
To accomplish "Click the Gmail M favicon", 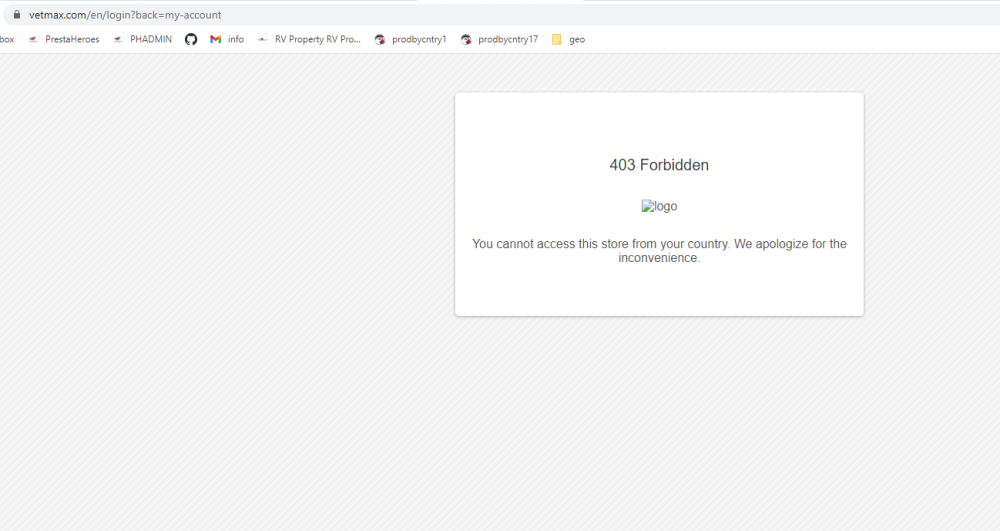I will pos(216,40).
